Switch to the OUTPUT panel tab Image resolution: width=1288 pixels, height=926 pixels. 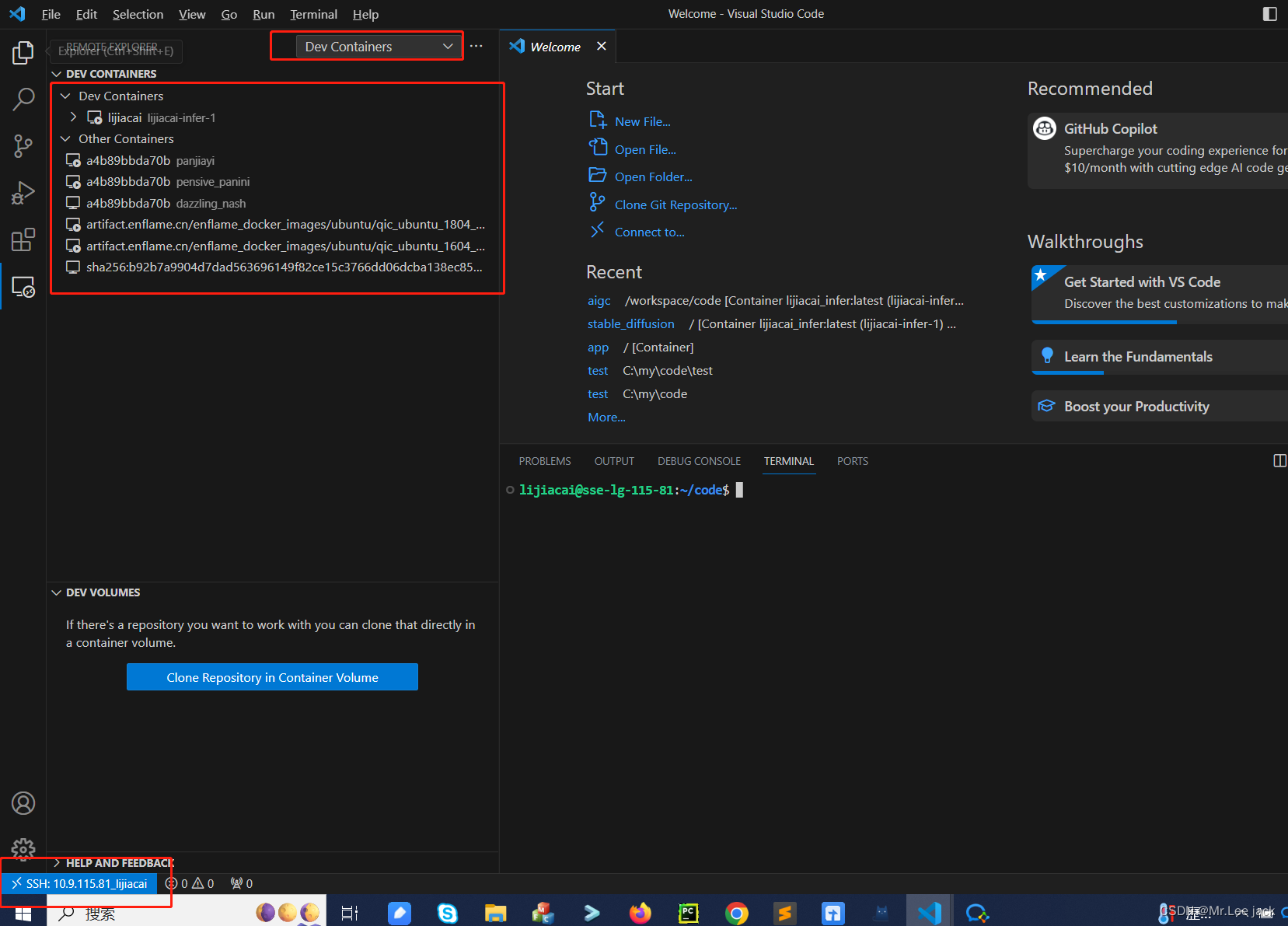click(614, 461)
